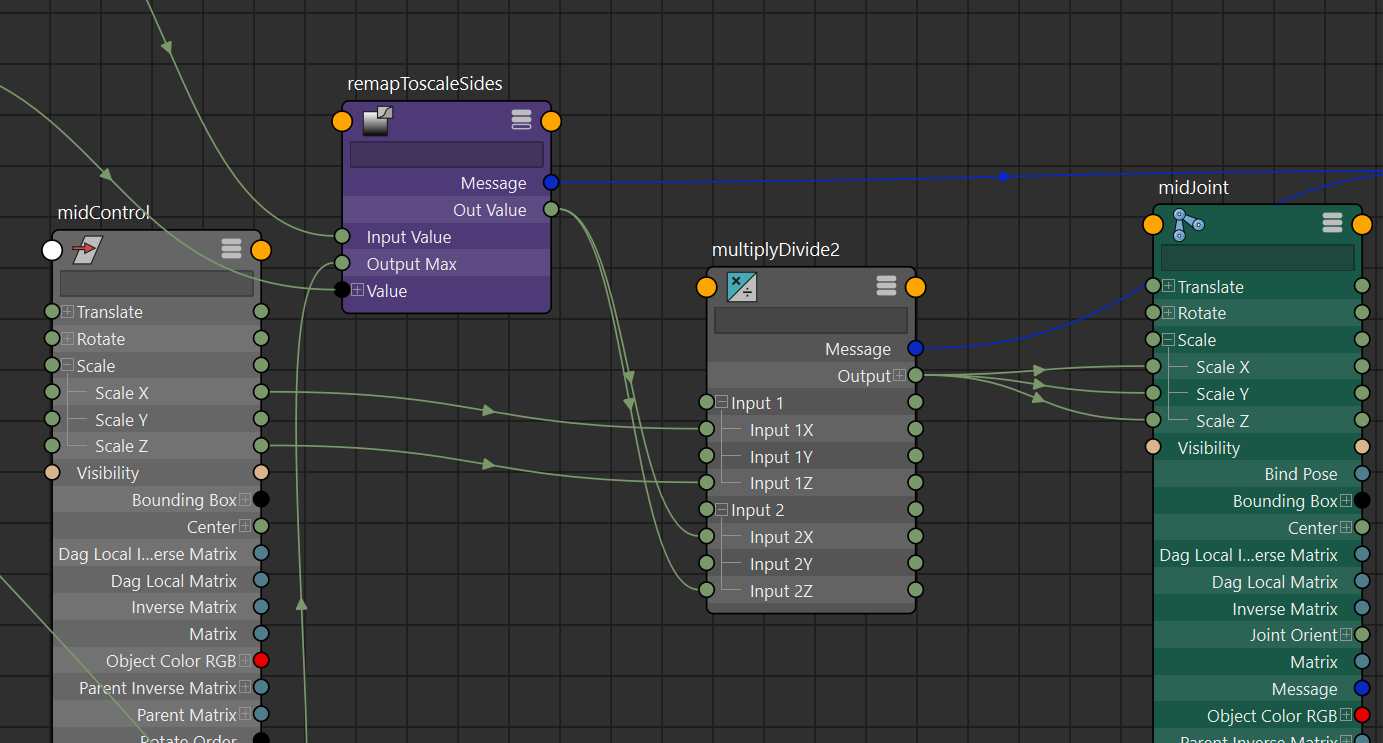Viewport: 1383px width, 743px height.
Task: Click the orange output port on remapToscaleSides header
Action: point(550,122)
